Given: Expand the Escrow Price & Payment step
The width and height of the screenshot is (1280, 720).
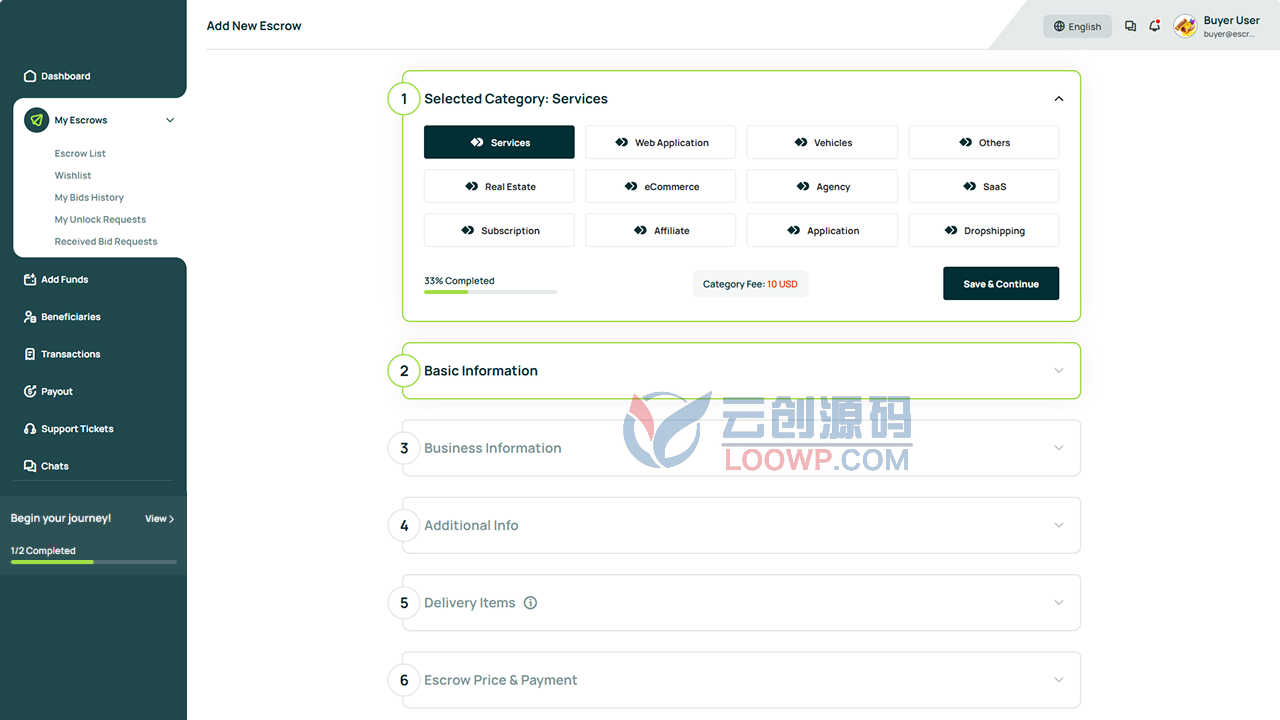Looking at the screenshot, I should (x=741, y=680).
